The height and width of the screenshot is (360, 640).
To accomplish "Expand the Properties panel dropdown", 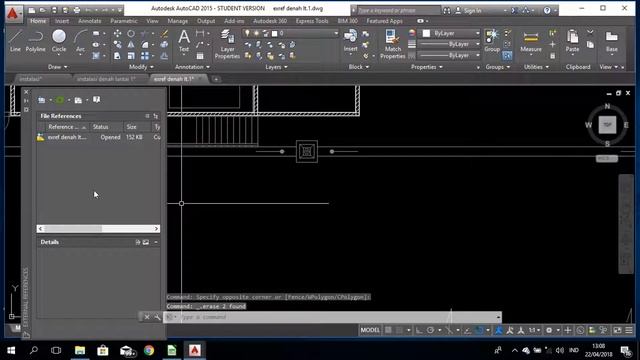I will pos(427,67).
